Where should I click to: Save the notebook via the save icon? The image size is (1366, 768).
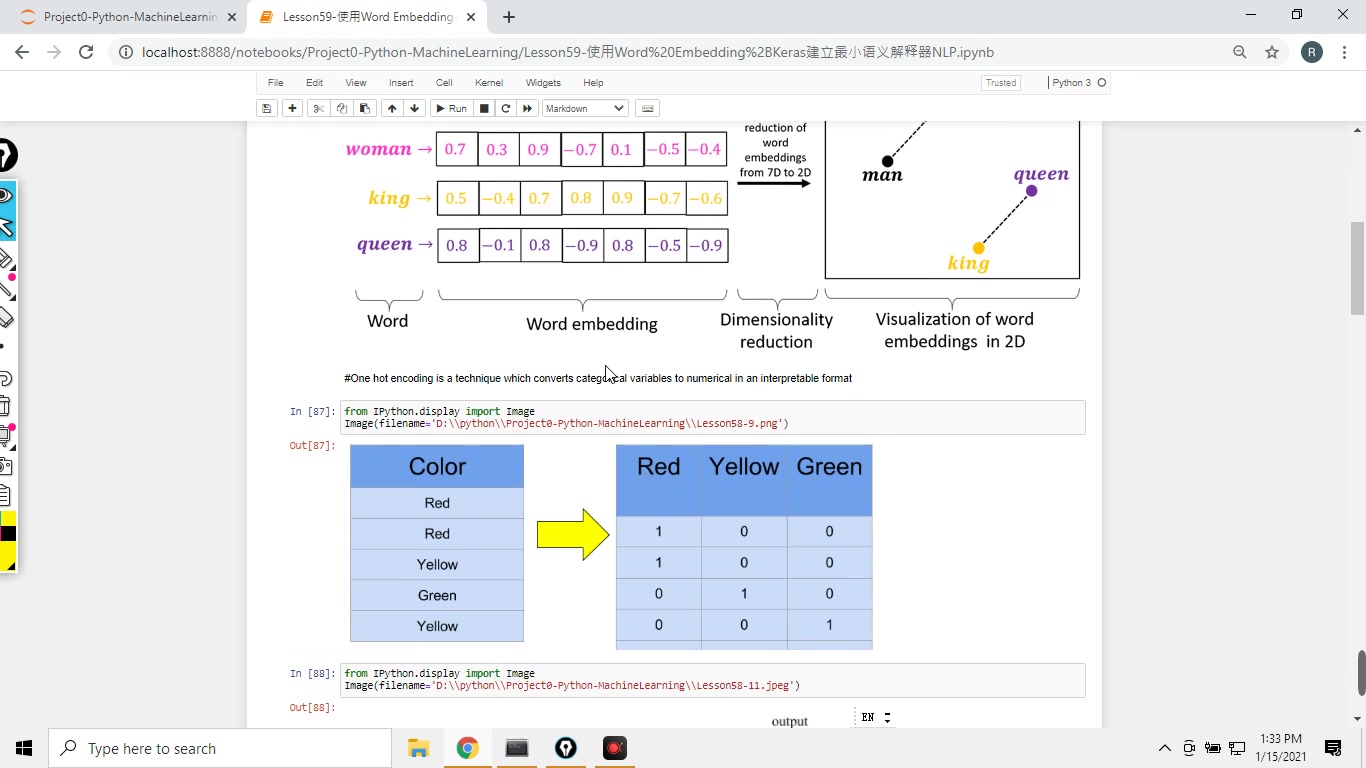(x=266, y=108)
